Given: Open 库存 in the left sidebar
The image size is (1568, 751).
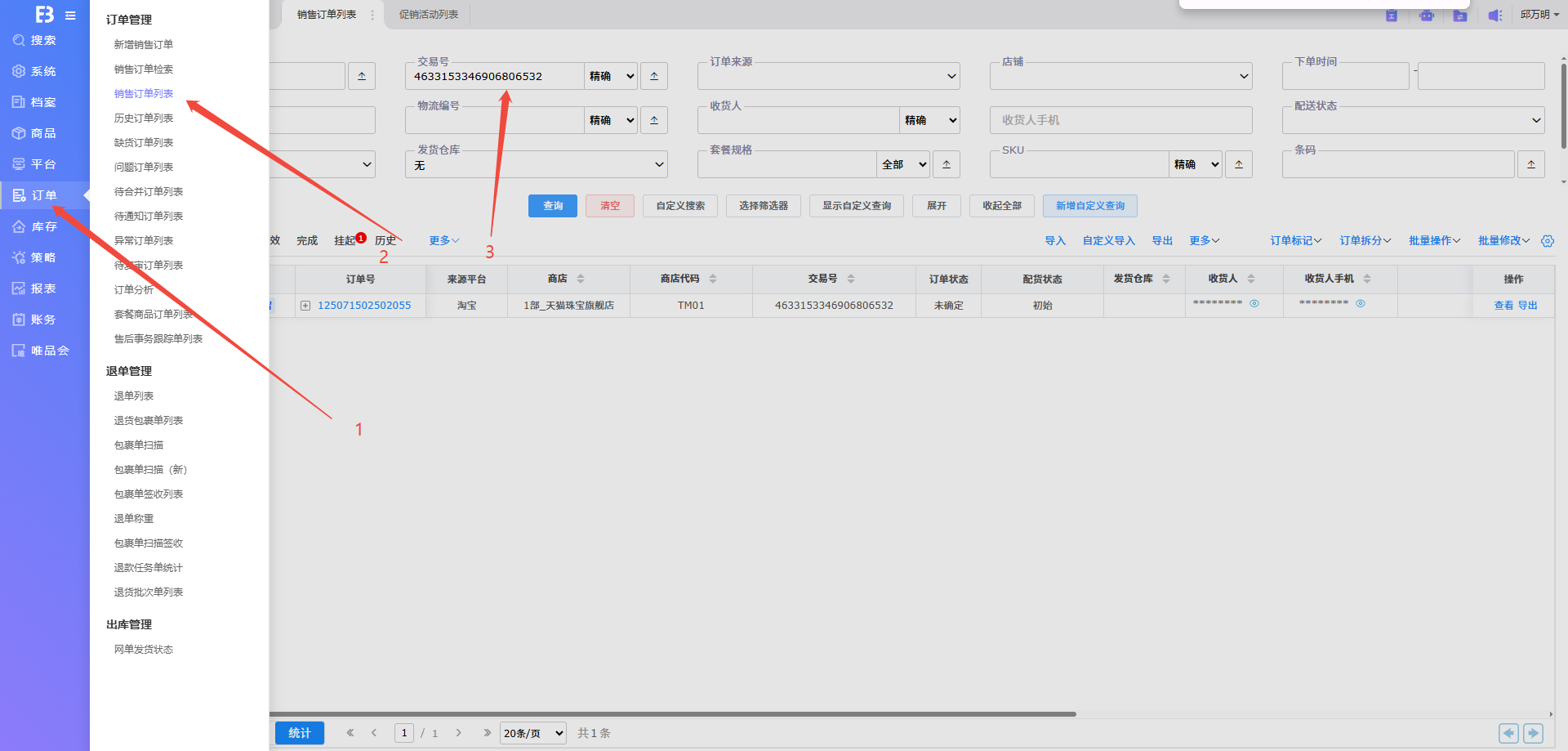Looking at the screenshot, I should 44,226.
